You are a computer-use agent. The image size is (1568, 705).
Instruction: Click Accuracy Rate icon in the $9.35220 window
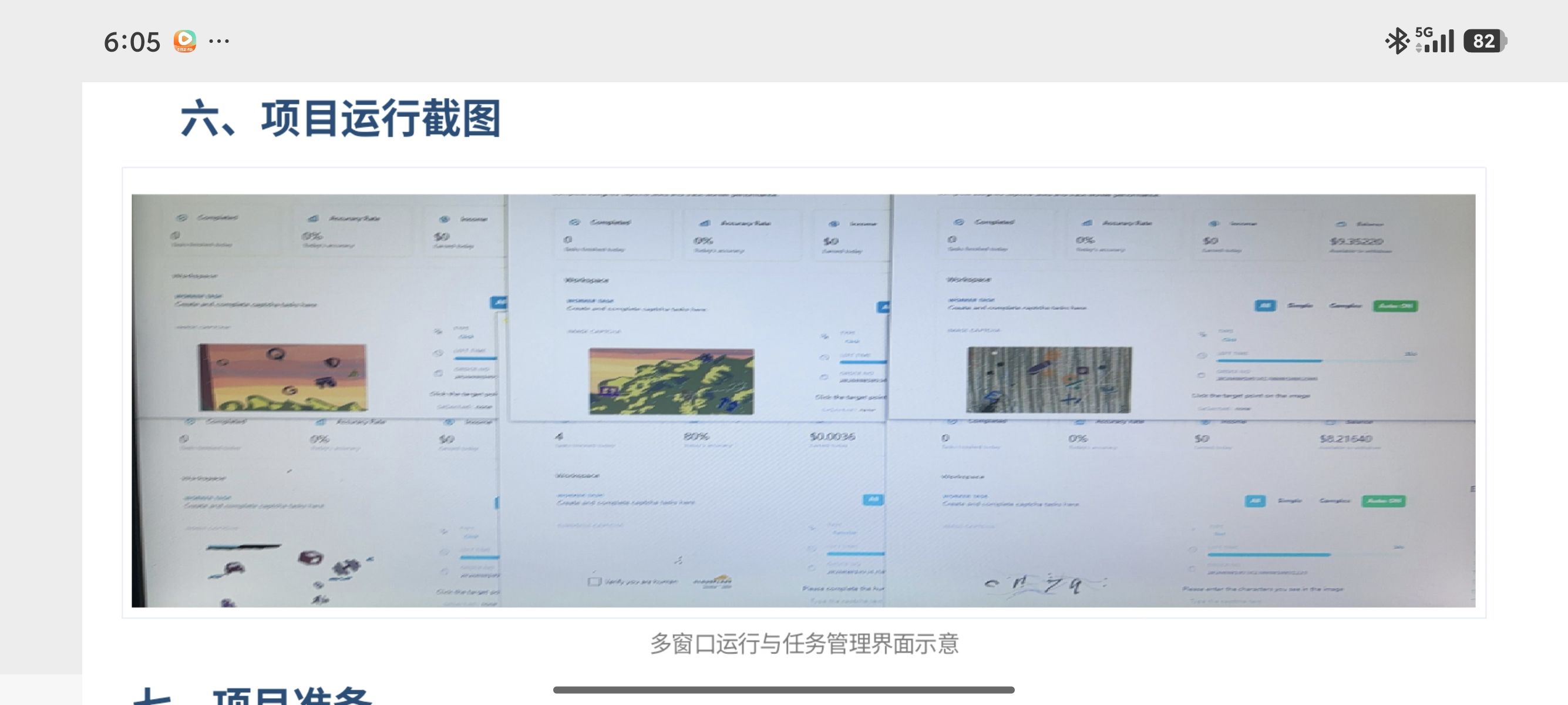pos(1087,223)
